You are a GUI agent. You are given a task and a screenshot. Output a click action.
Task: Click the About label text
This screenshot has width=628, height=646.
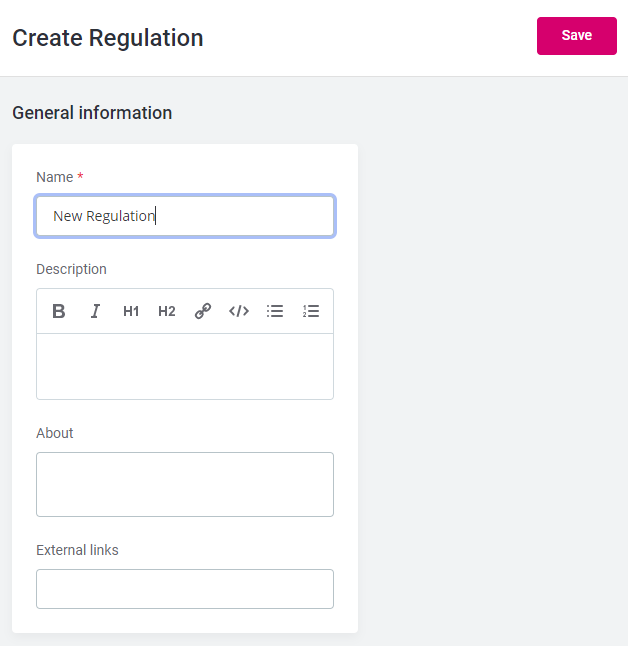[x=55, y=433]
